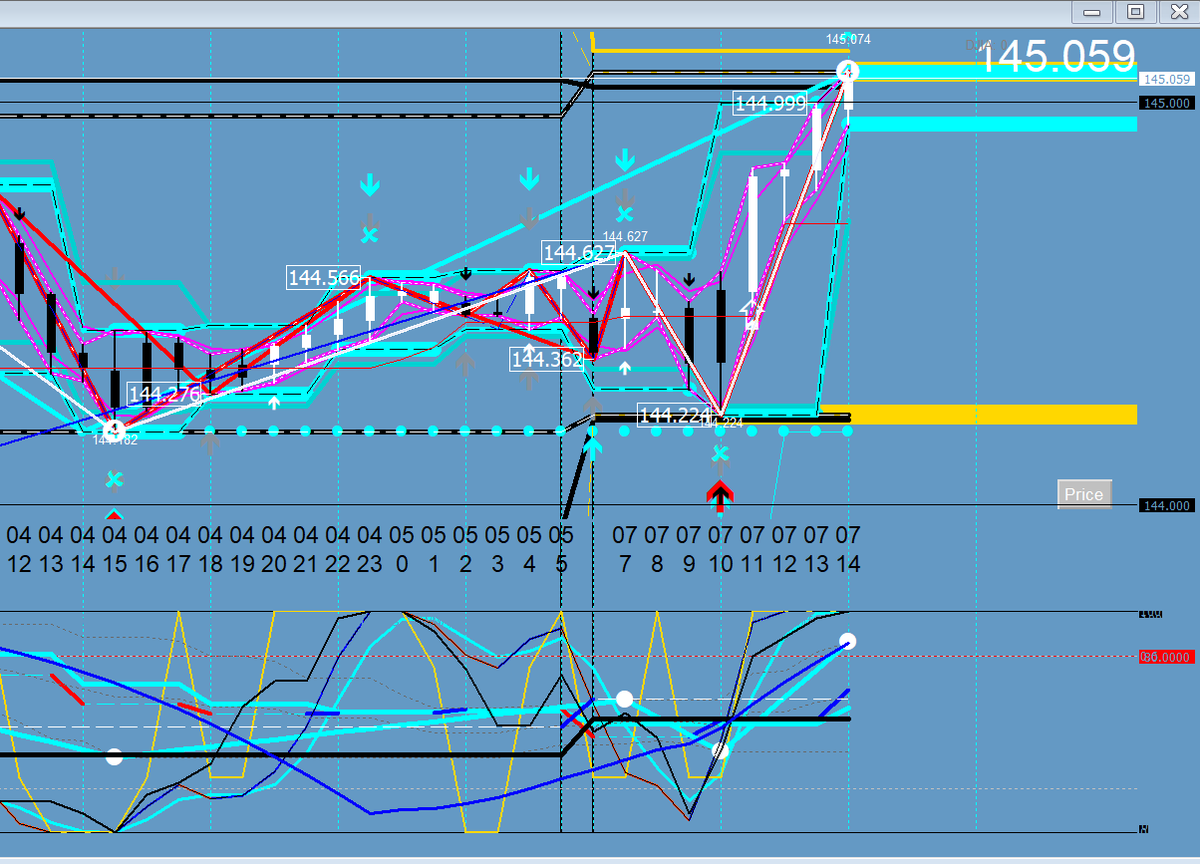This screenshot has width=1200, height=864.
Task: Click the small 145.074 high label
Action: pyautogui.click(x=848, y=40)
